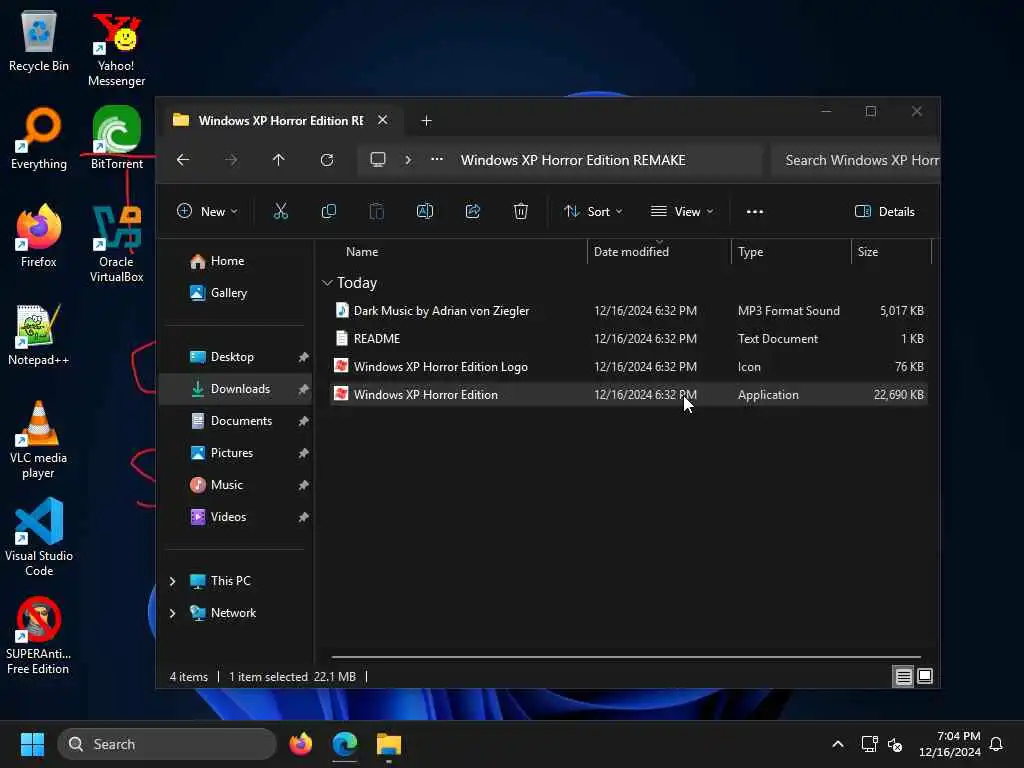Viewport: 1024px width, 768px height.
Task: Select Visual Studio Code desktop shortcut
Action: (x=39, y=537)
